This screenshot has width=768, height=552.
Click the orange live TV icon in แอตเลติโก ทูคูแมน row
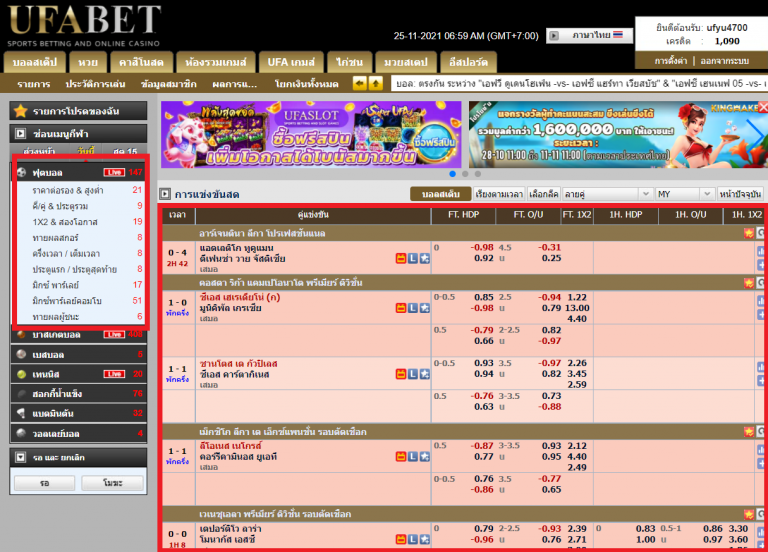click(x=401, y=258)
